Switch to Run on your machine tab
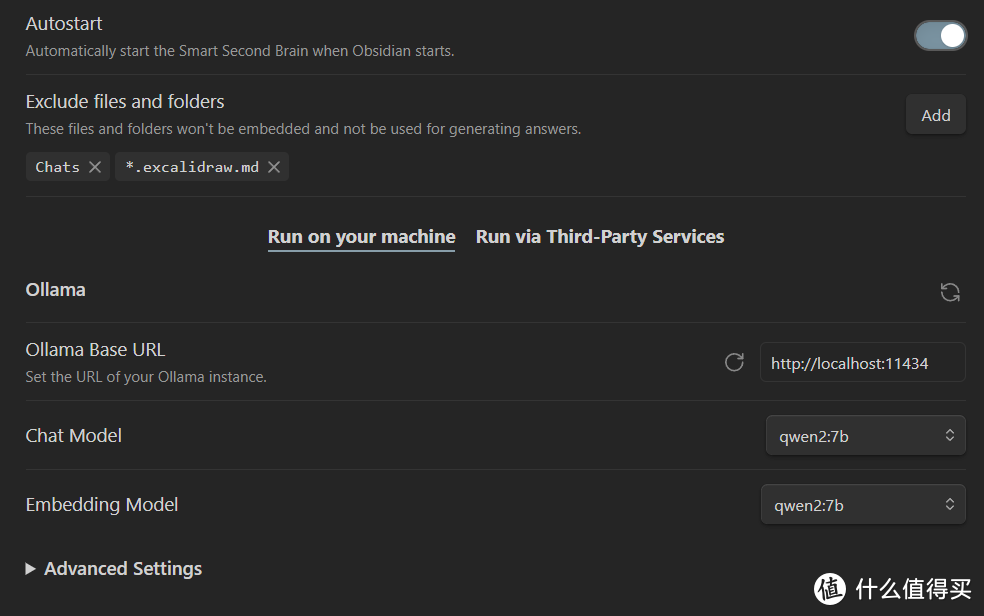The image size is (984, 616). [x=361, y=237]
